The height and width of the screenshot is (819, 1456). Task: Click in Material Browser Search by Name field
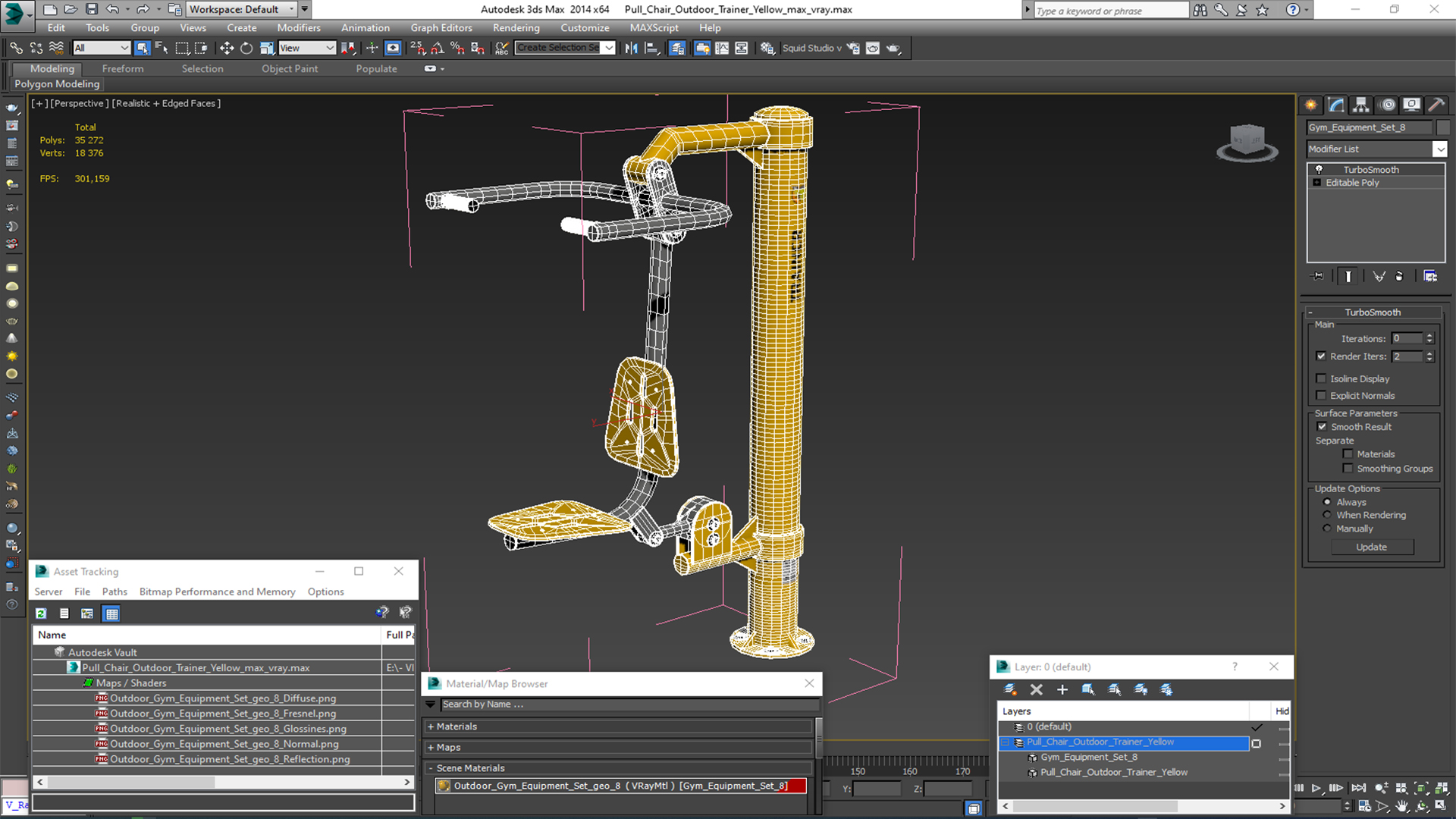pos(629,704)
